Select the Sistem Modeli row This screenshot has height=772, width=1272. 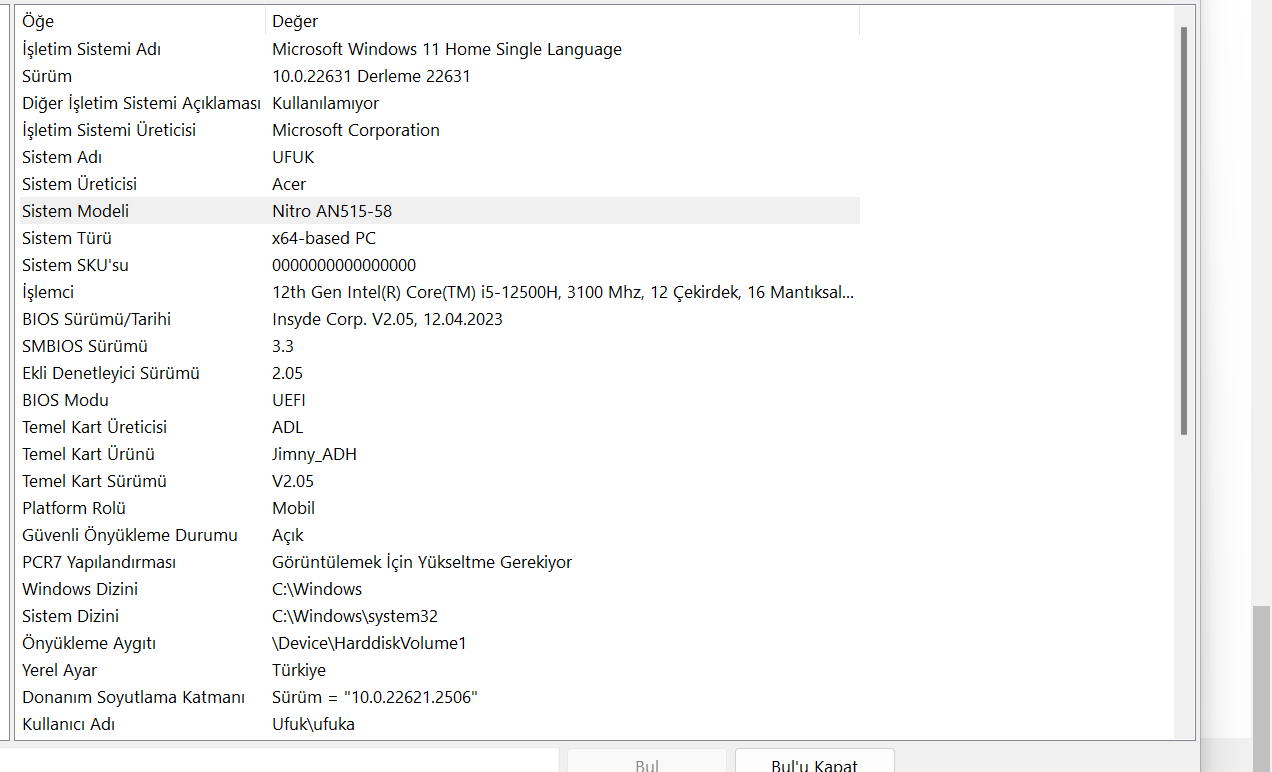pos(438,211)
